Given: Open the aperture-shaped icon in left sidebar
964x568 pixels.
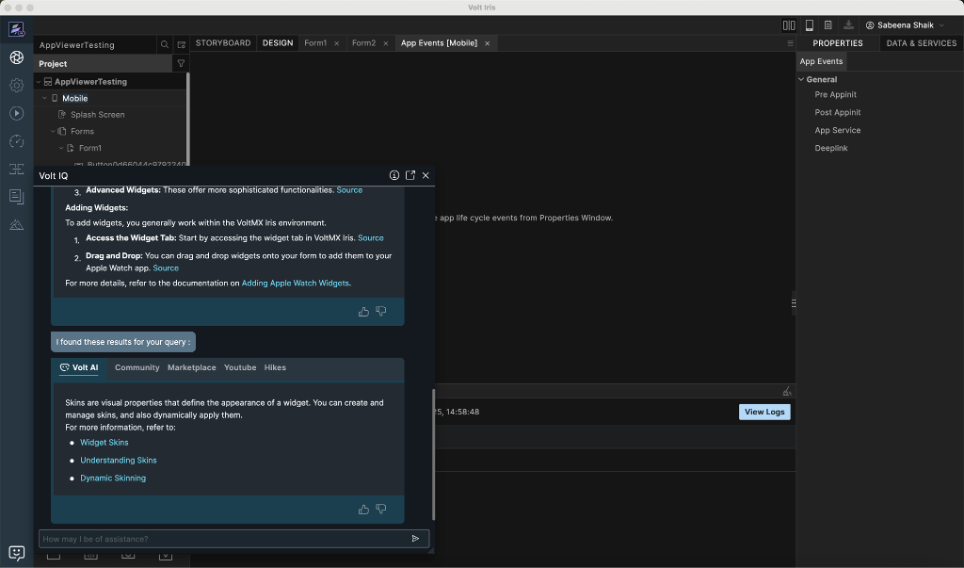Looking at the screenshot, I should (17, 57).
